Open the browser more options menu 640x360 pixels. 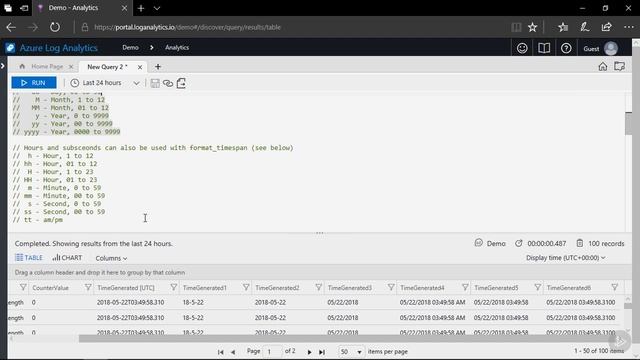[x=629, y=27]
